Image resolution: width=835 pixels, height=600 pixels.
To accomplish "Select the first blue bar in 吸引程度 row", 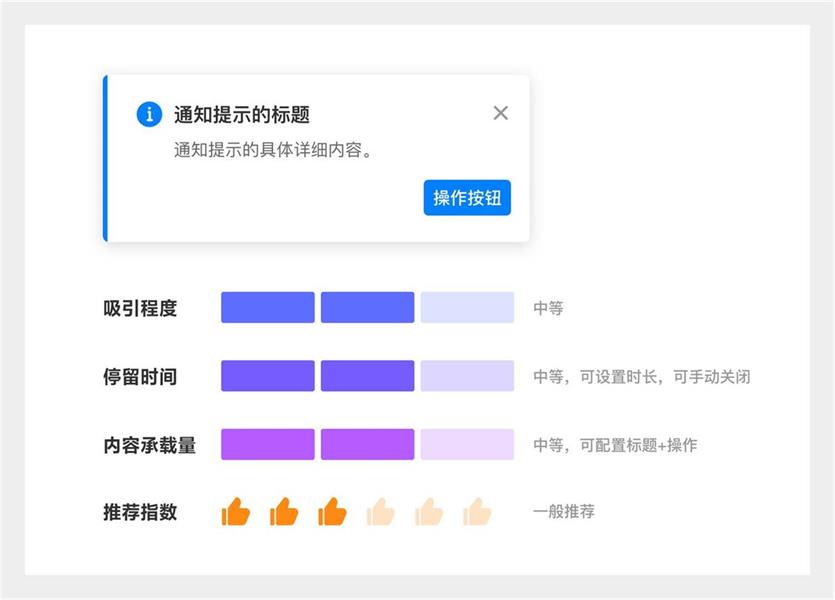I will [x=267, y=308].
